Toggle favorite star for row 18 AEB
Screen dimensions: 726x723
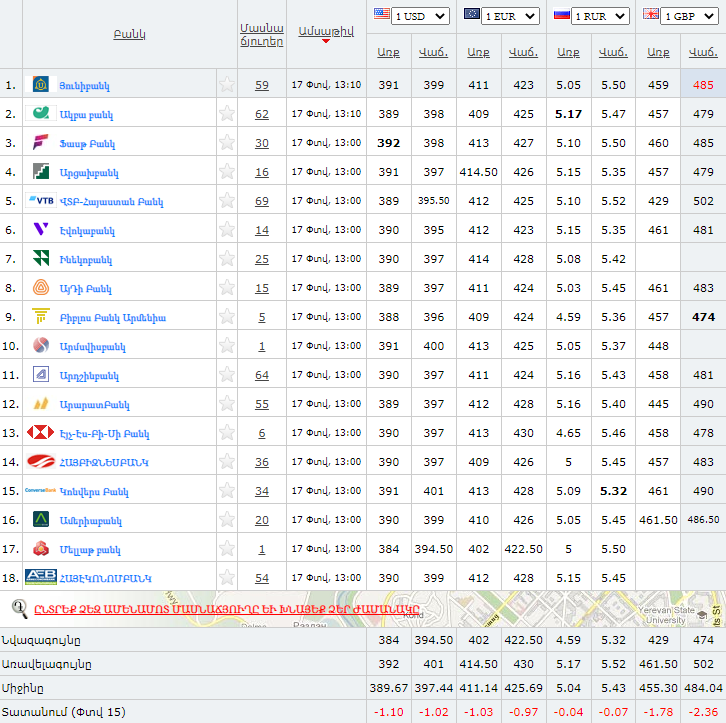[227, 577]
